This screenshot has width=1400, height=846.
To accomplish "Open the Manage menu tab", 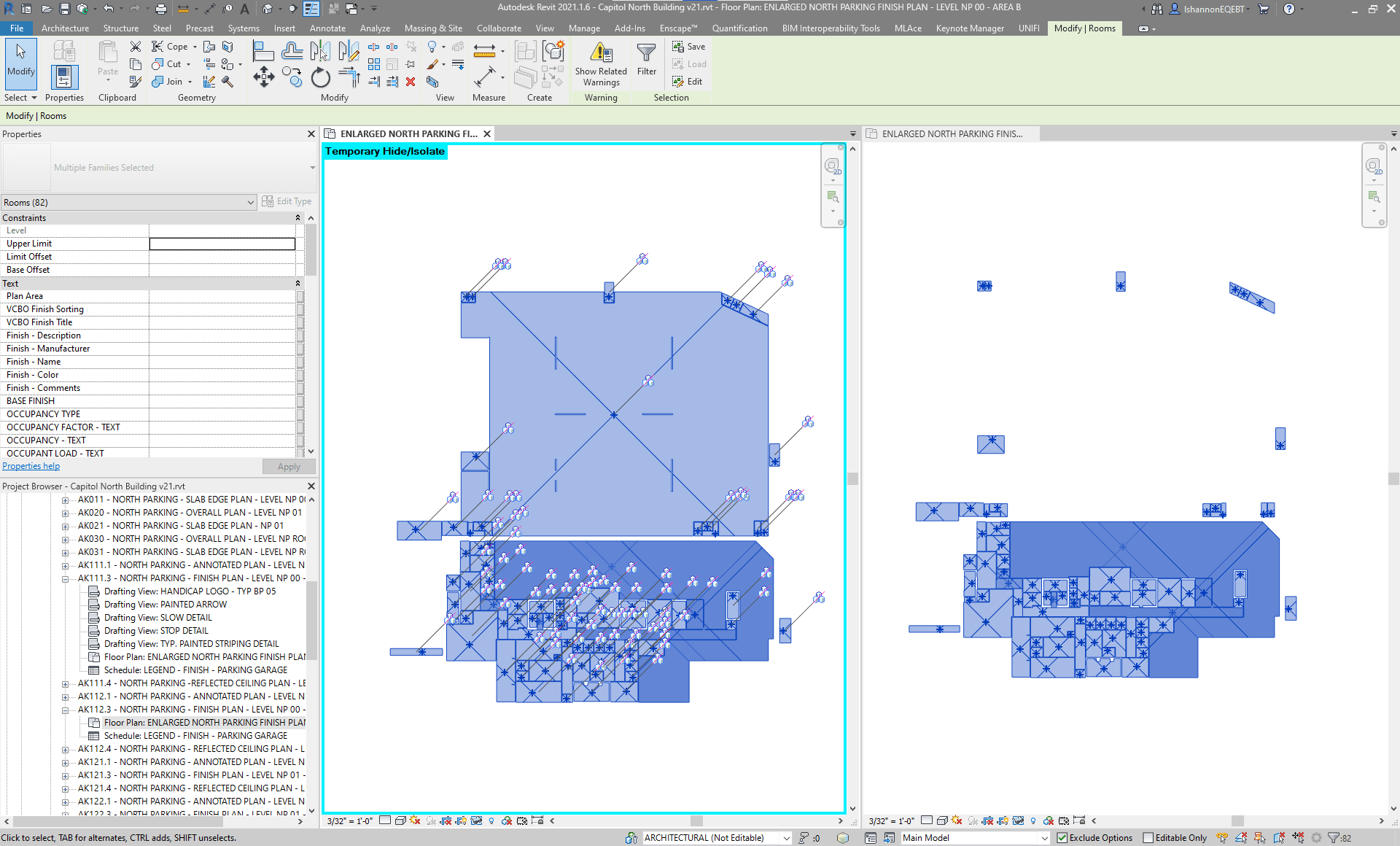I will [584, 28].
